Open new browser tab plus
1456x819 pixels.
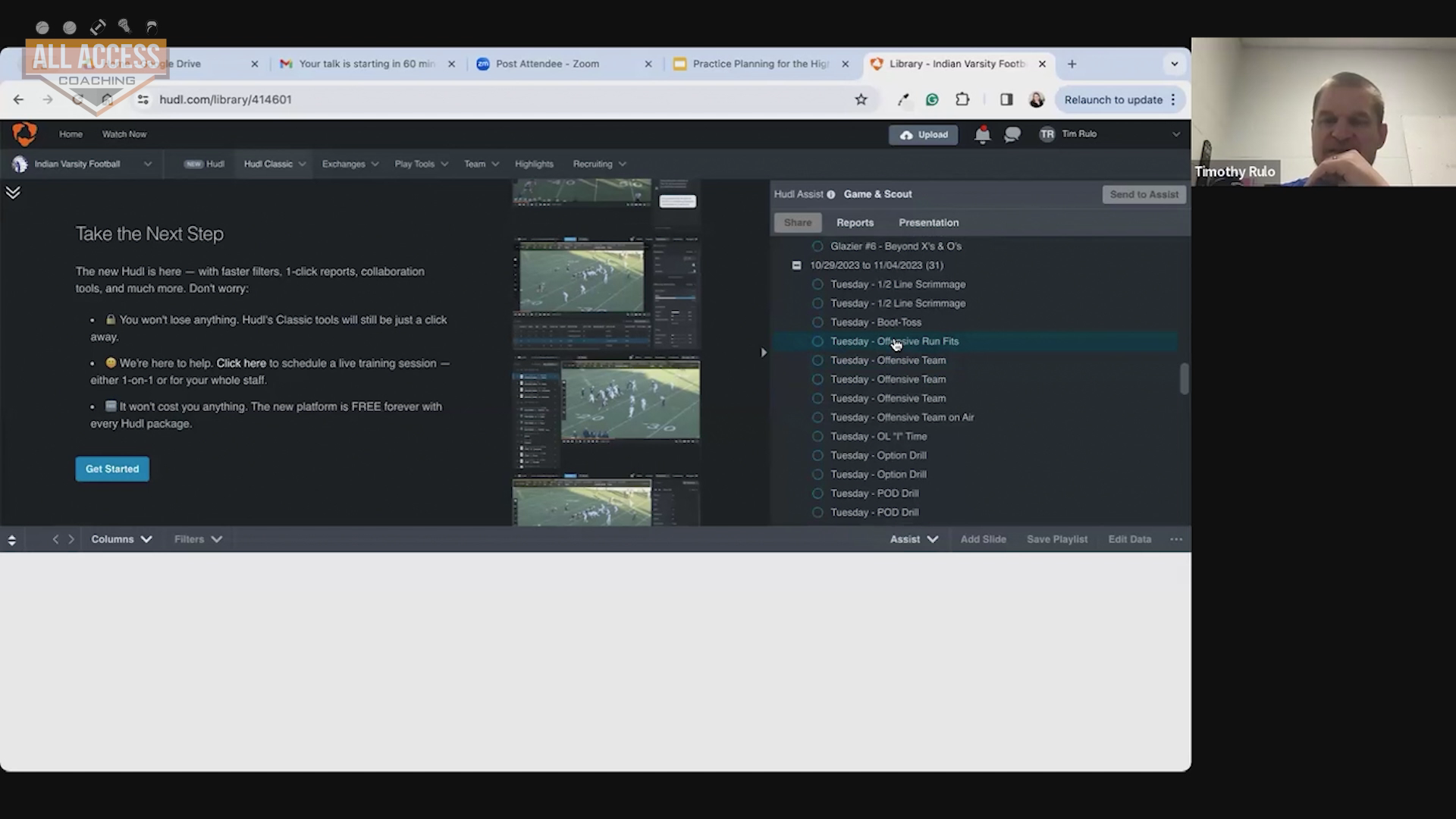click(1072, 64)
